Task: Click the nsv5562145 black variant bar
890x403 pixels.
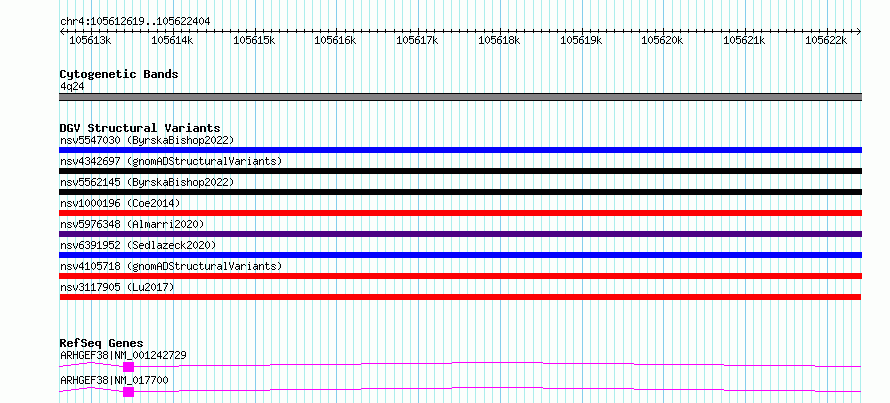Action: tap(460, 192)
